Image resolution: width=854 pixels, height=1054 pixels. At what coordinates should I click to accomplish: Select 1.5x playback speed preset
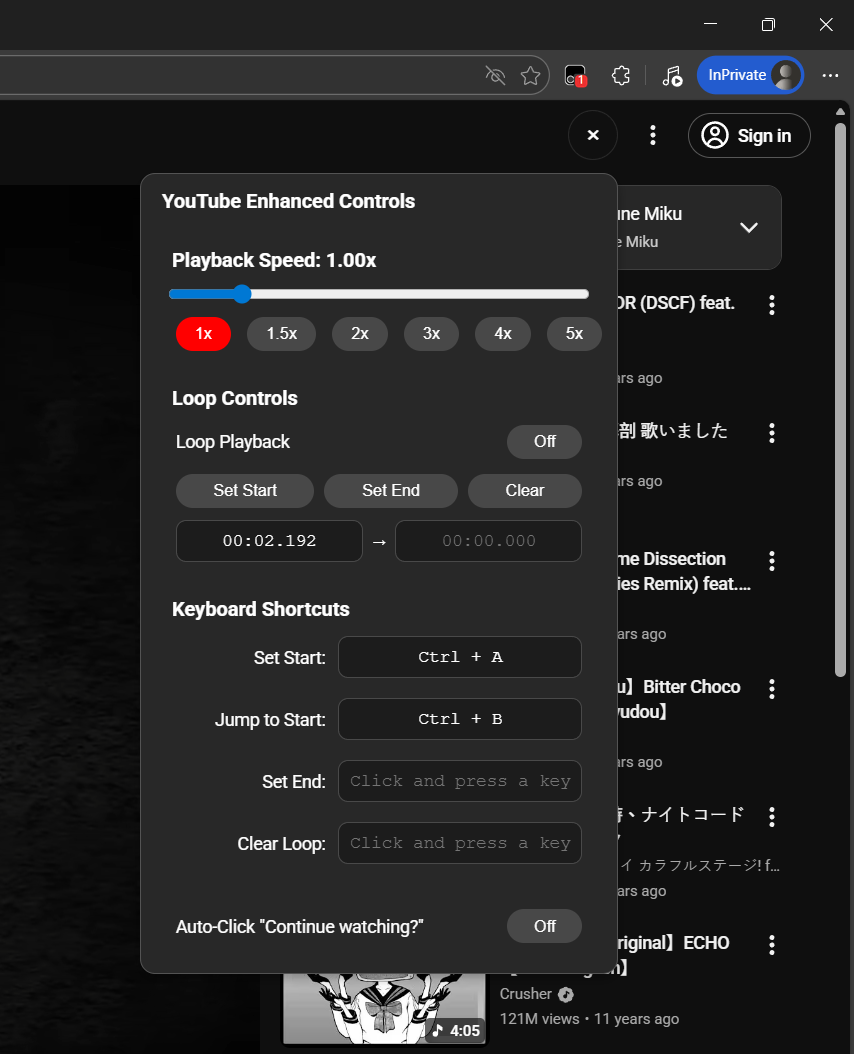(281, 333)
